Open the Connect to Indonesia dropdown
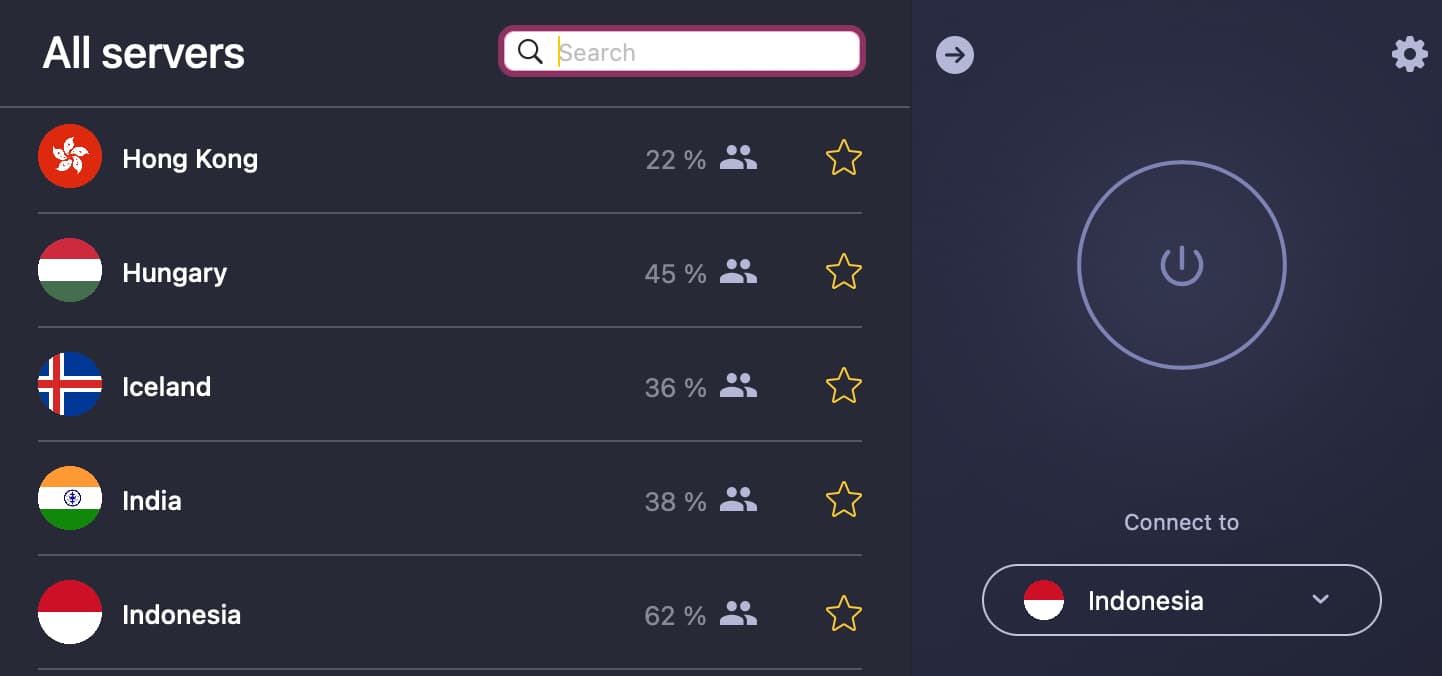 (1182, 600)
